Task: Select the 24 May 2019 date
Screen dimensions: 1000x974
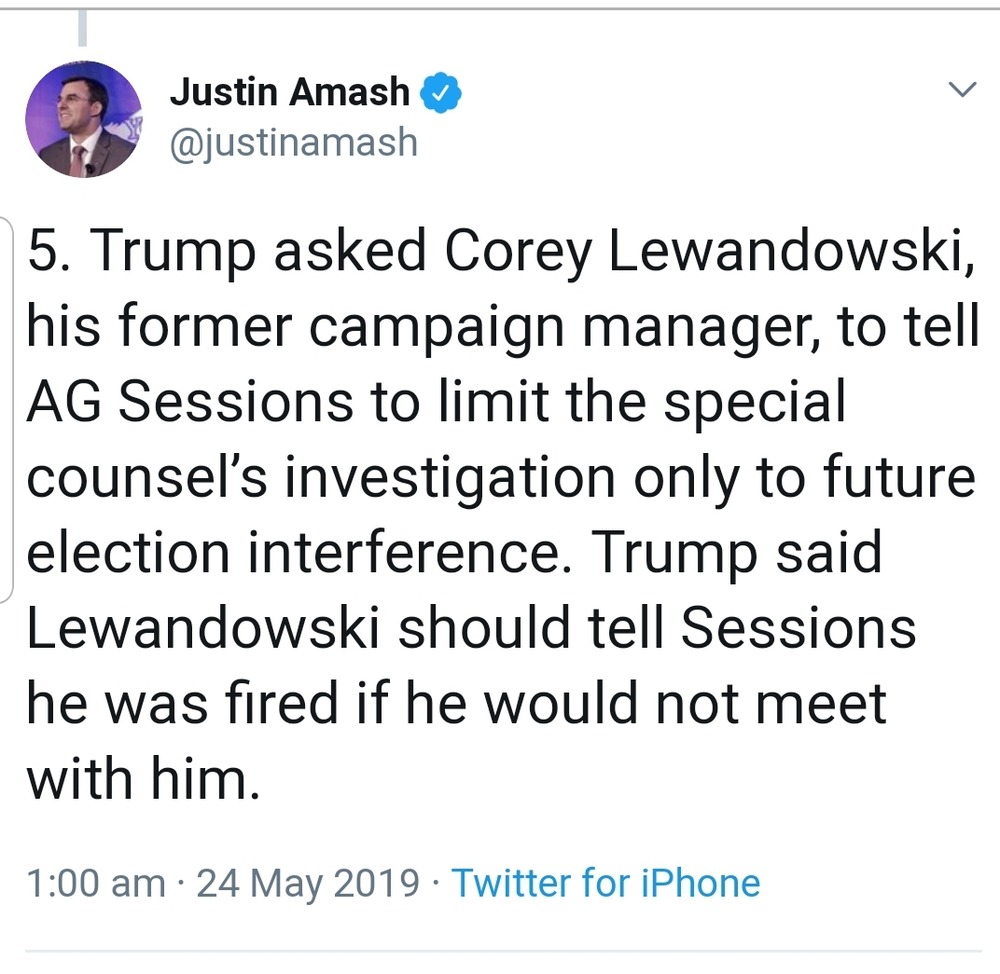Action: [x=308, y=883]
